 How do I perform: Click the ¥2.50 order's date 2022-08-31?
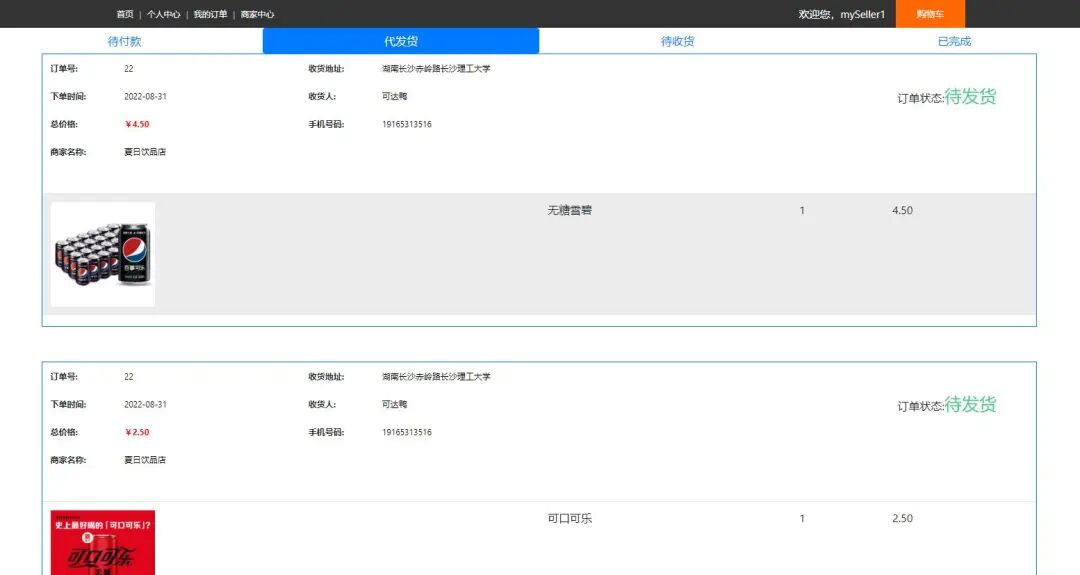(145, 404)
